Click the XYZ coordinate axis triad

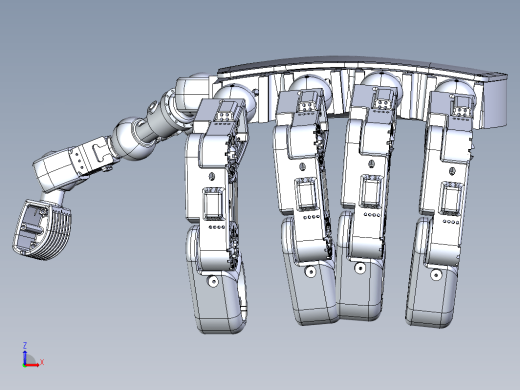click(33, 355)
